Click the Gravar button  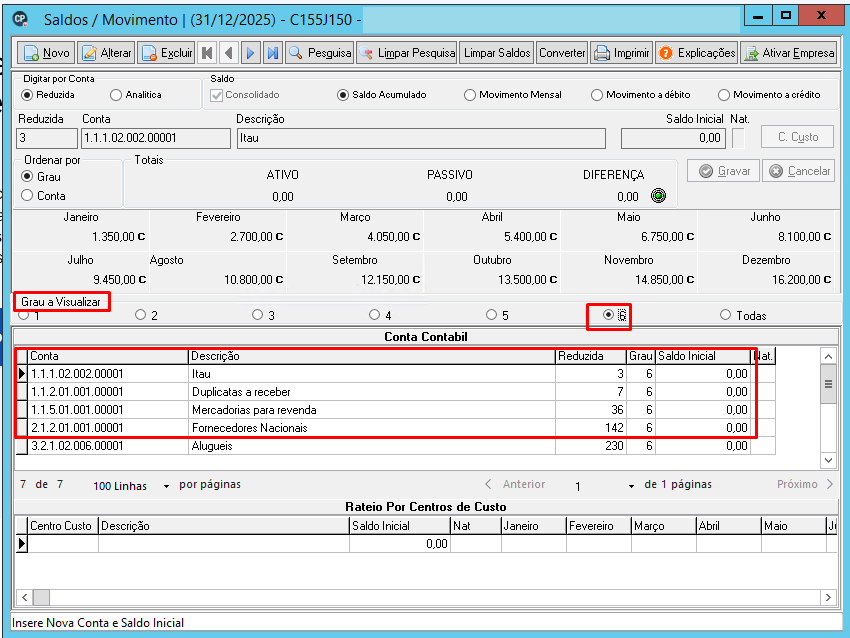pyautogui.click(x=723, y=171)
